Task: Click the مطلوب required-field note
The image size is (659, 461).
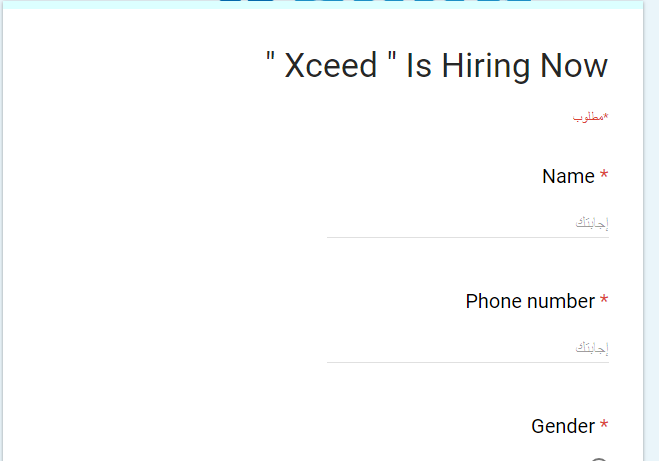Action: [x=588, y=117]
